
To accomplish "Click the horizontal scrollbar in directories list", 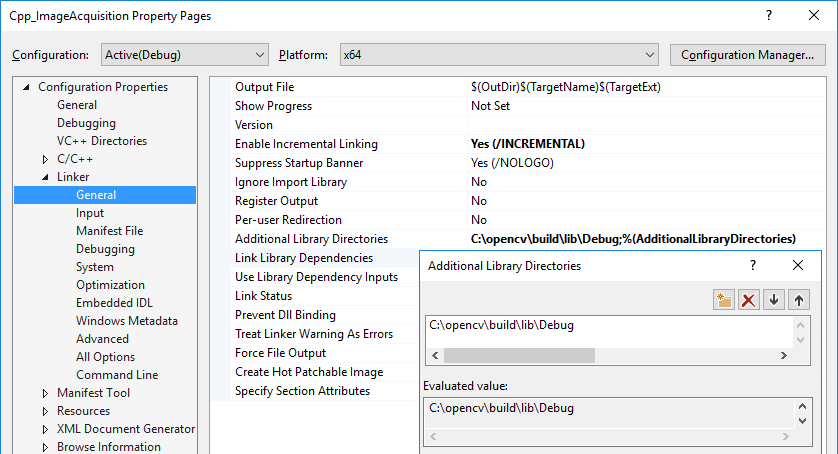I will coord(519,355).
